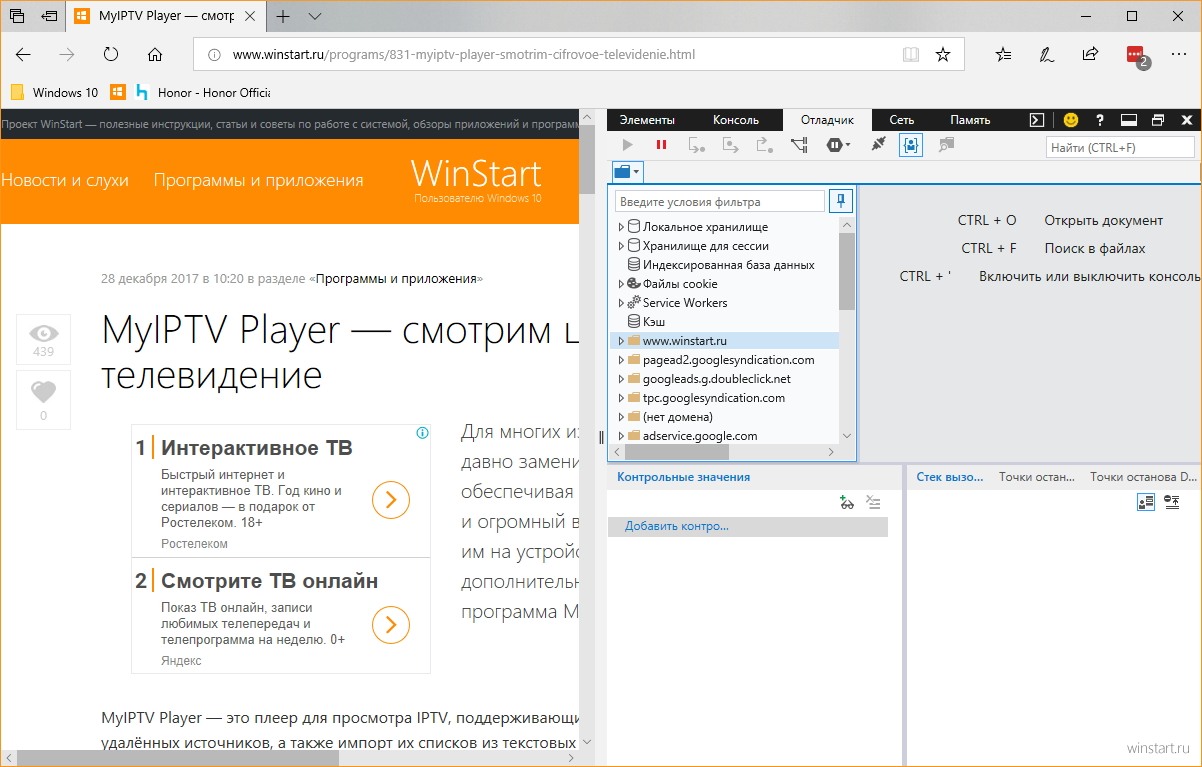Open the Точки останова D... tab
This screenshot has height=767, width=1202.
click(x=1143, y=477)
